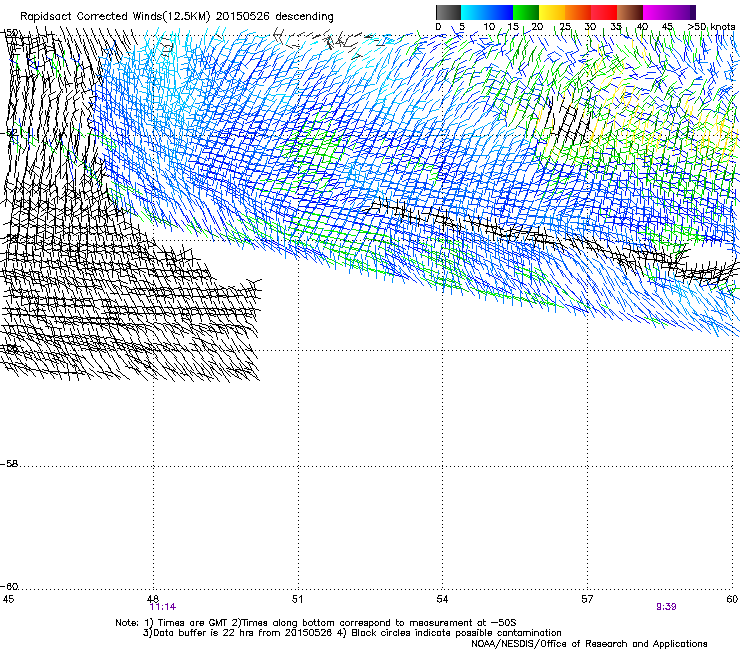
Task: Click the yellow 20-25 knots legend swatch
Action: [552, 12]
